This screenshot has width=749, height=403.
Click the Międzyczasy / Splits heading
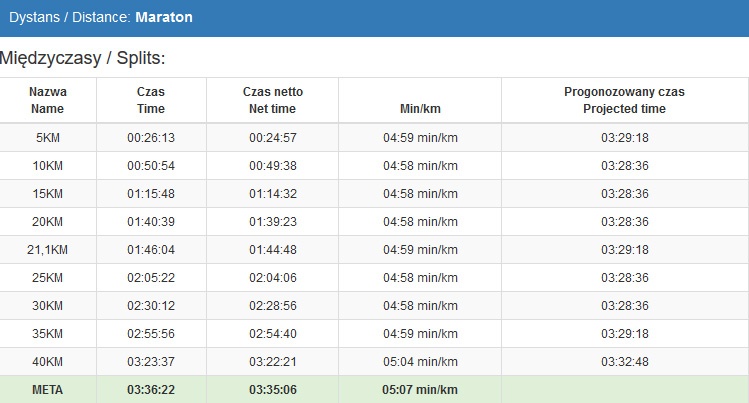coord(83,59)
